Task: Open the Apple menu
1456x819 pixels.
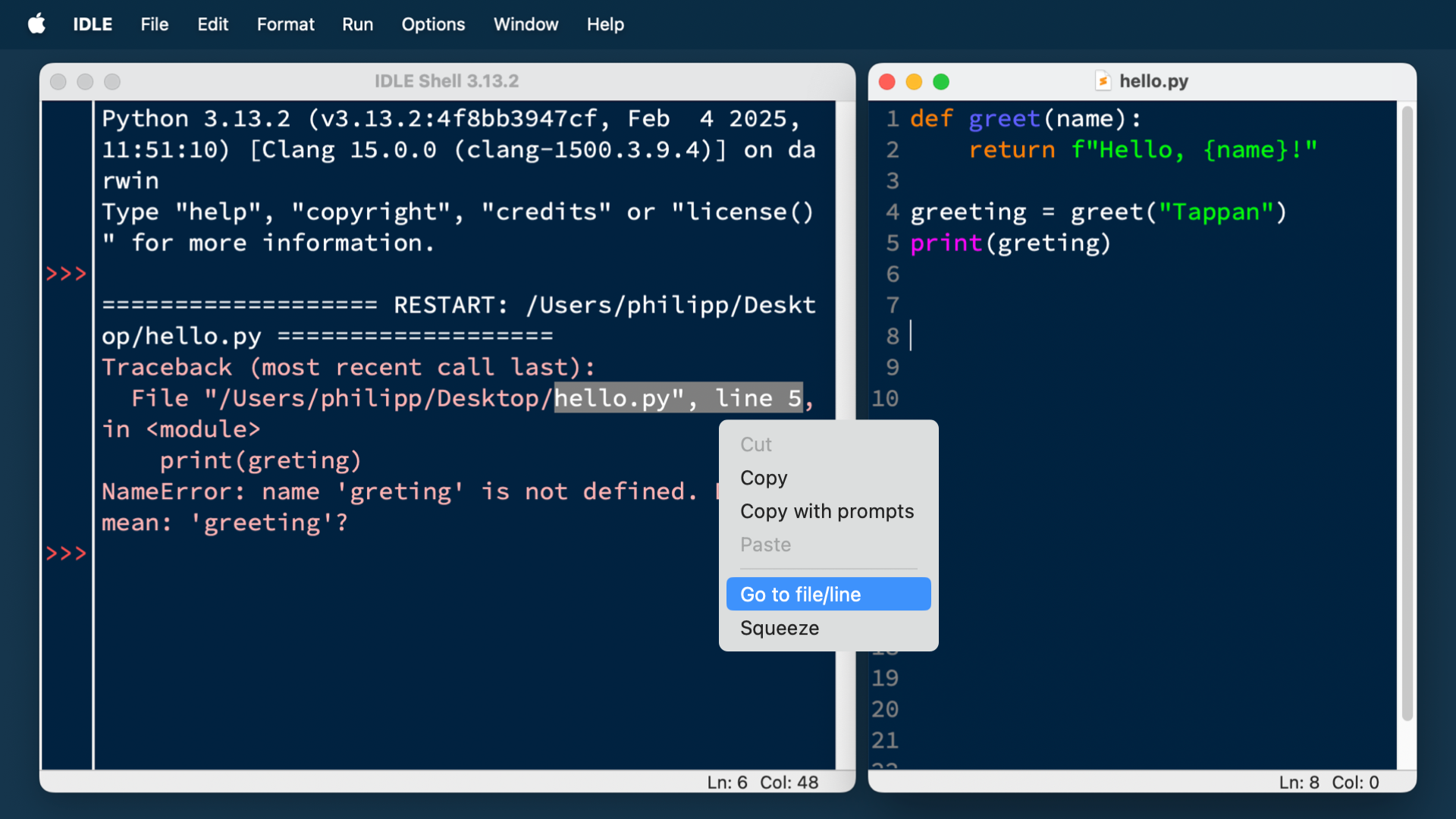Action: pos(36,24)
